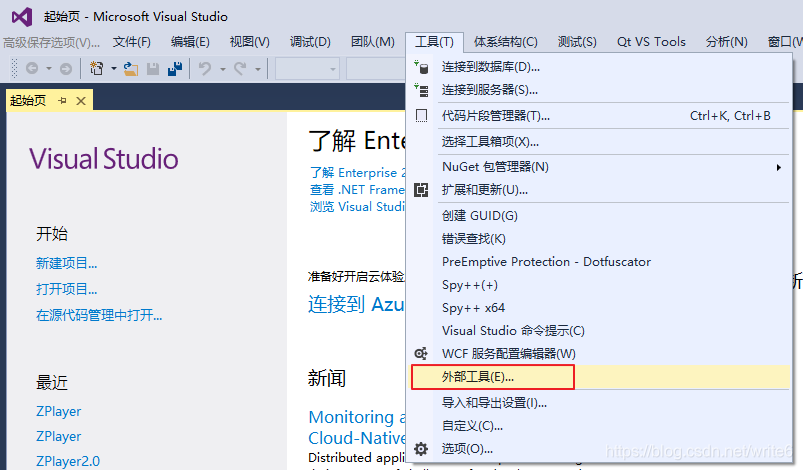Open Visual Studio 命令提示(C) menu item

point(599,331)
